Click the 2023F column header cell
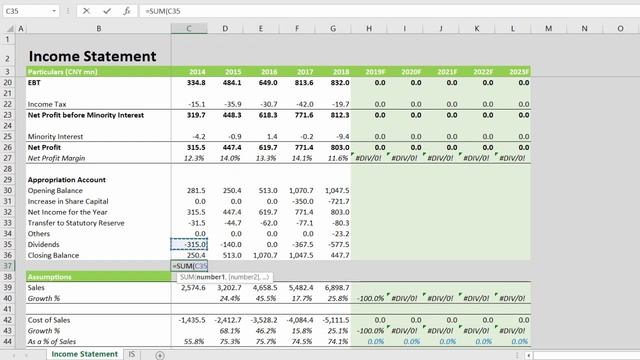Image resolution: width=640 pixels, height=360 pixels. click(513, 71)
